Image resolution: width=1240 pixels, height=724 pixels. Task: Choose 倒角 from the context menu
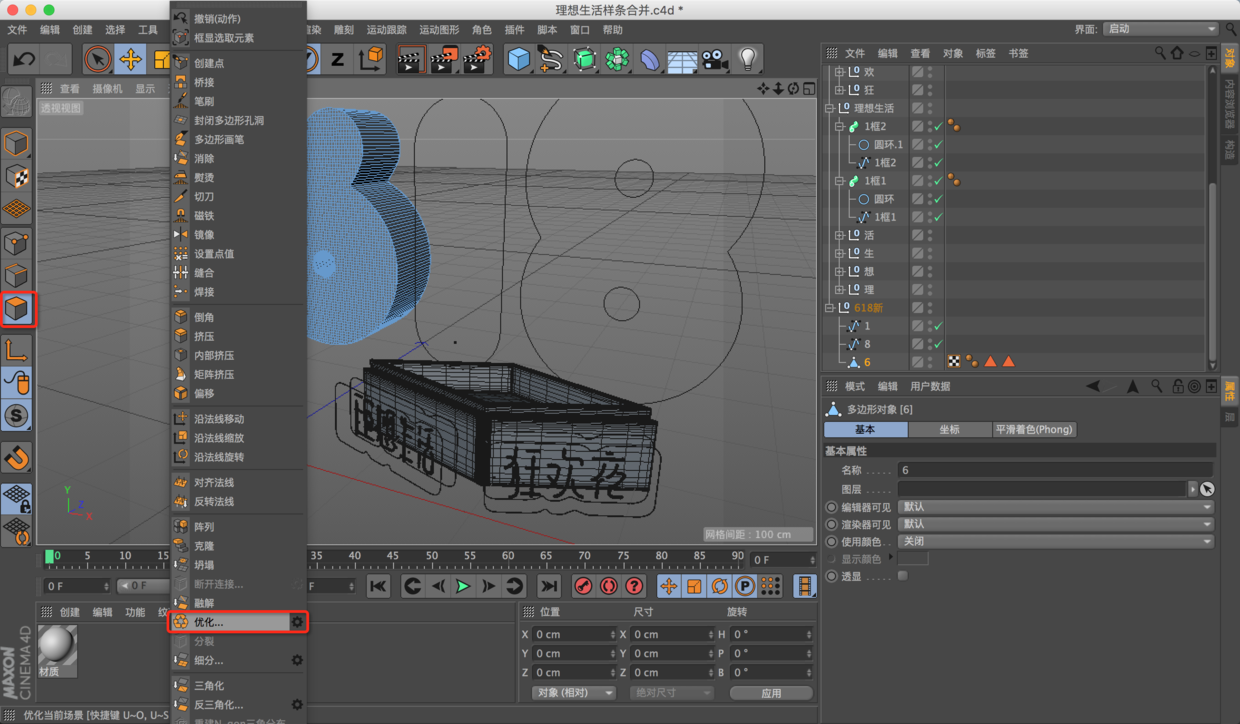(238, 317)
